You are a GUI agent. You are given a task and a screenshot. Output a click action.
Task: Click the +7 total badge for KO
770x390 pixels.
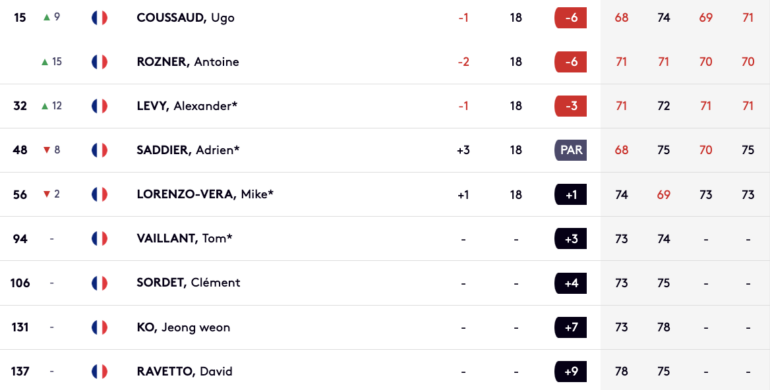[x=571, y=327]
